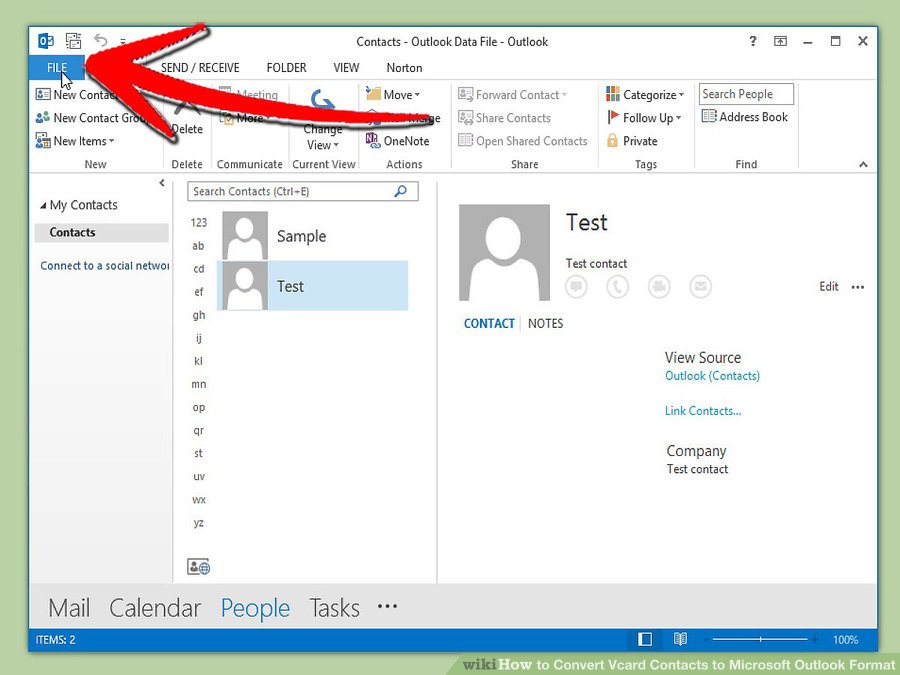Open the Follow Up dropdown
This screenshot has height=675, width=900.
coord(645,118)
